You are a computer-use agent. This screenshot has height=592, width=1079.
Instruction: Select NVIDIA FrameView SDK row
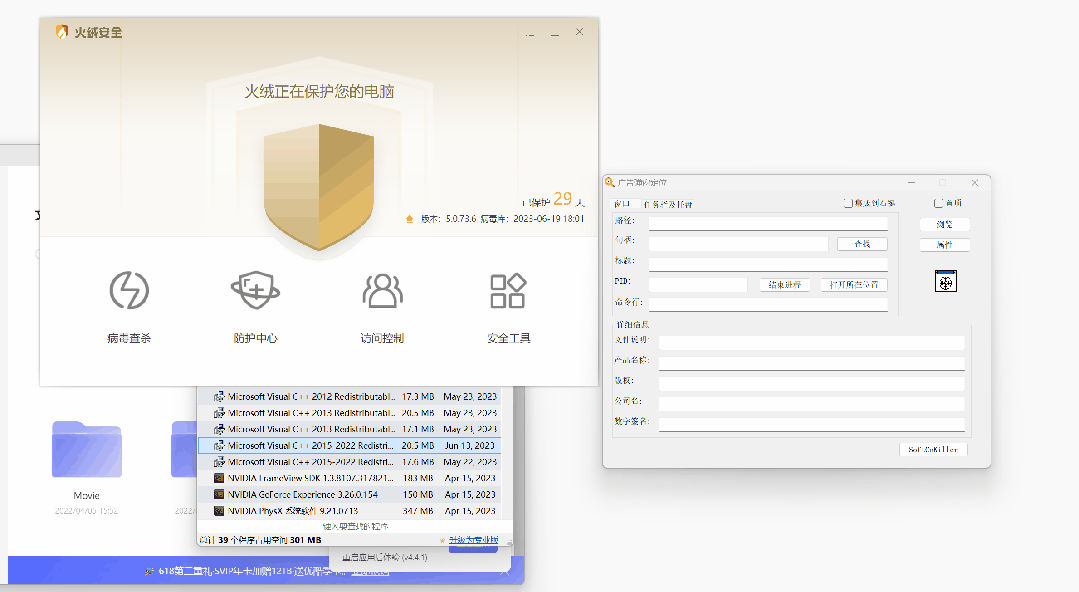[350, 478]
